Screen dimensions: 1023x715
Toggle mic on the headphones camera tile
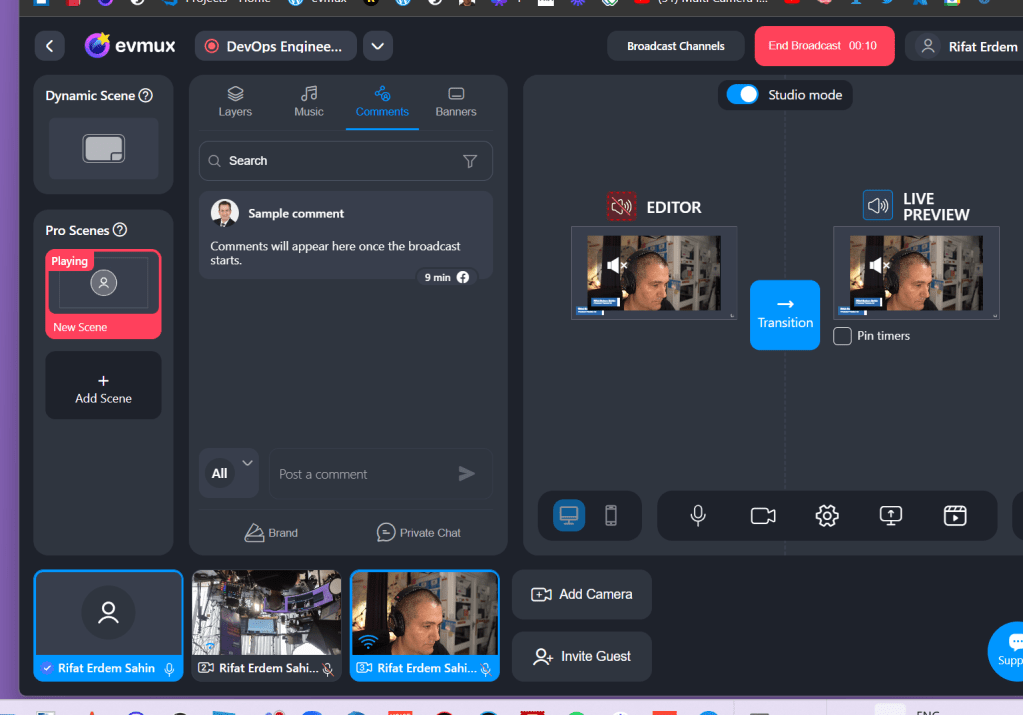click(x=485, y=669)
